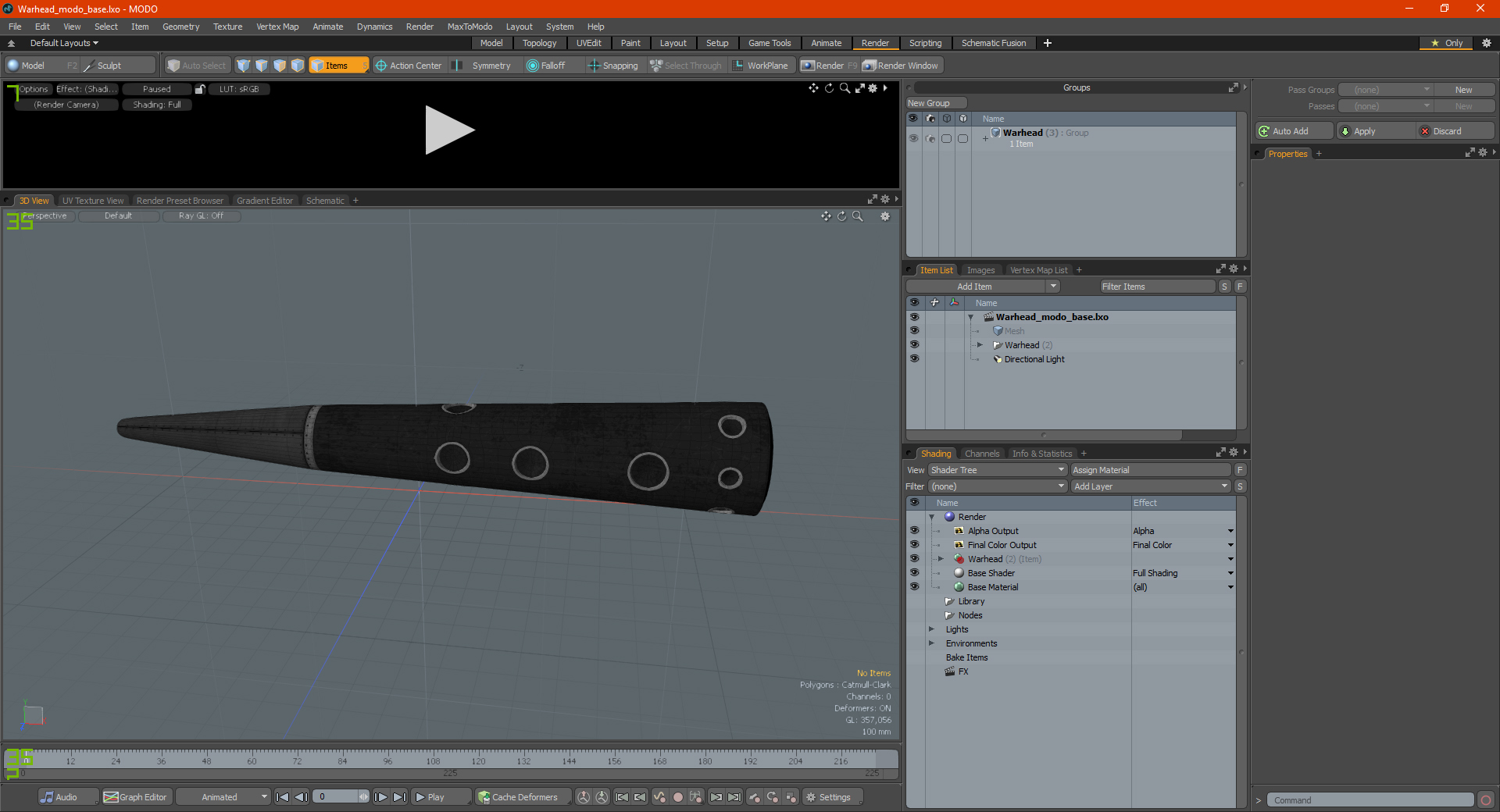
Task: Click Discard button
Action: [1455, 131]
